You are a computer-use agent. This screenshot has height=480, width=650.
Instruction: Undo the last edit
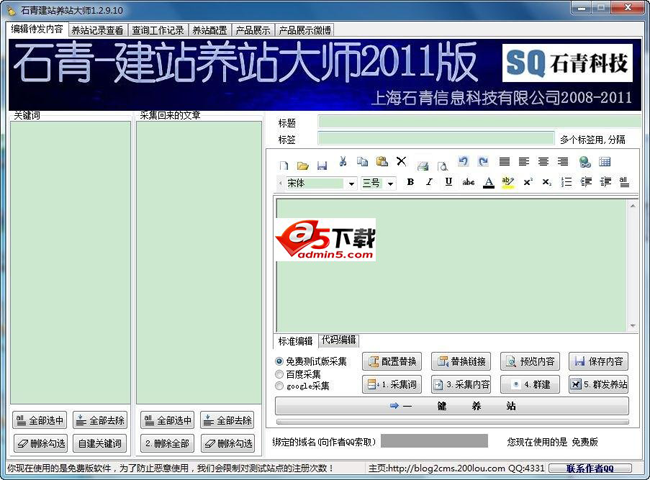[x=463, y=161]
